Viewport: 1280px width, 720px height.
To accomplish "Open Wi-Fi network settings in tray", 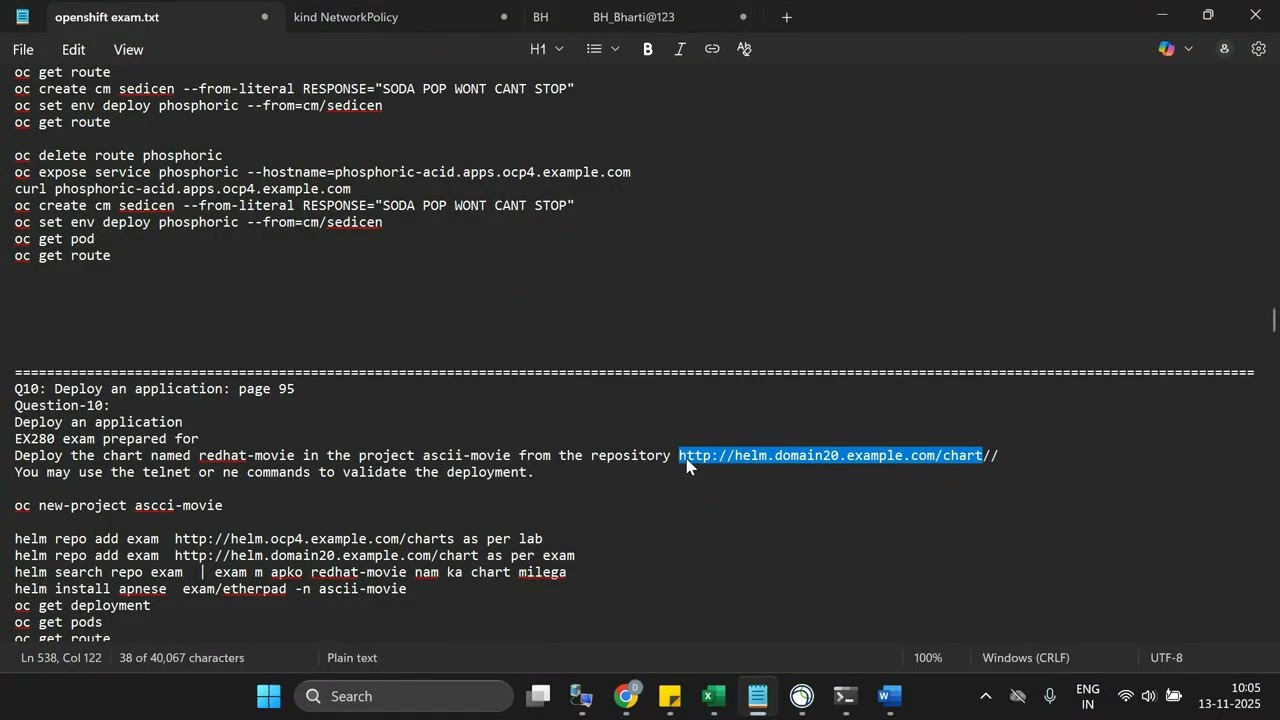I will pyautogui.click(x=1125, y=696).
